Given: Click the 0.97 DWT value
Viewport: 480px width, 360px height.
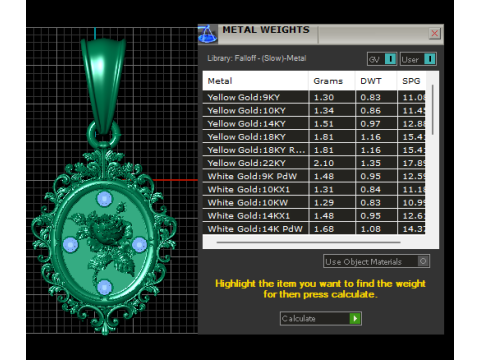Looking at the screenshot, I should pyautogui.click(x=370, y=124).
